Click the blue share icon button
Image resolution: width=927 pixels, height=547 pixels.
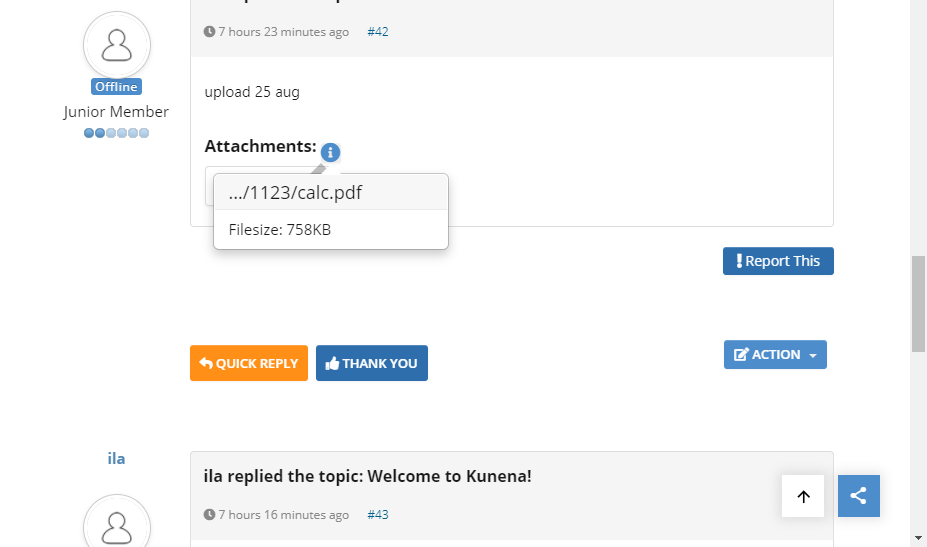tap(858, 496)
